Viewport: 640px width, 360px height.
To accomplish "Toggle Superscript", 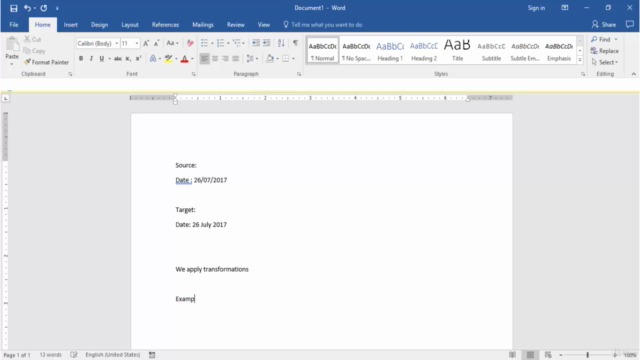I will (138, 59).
